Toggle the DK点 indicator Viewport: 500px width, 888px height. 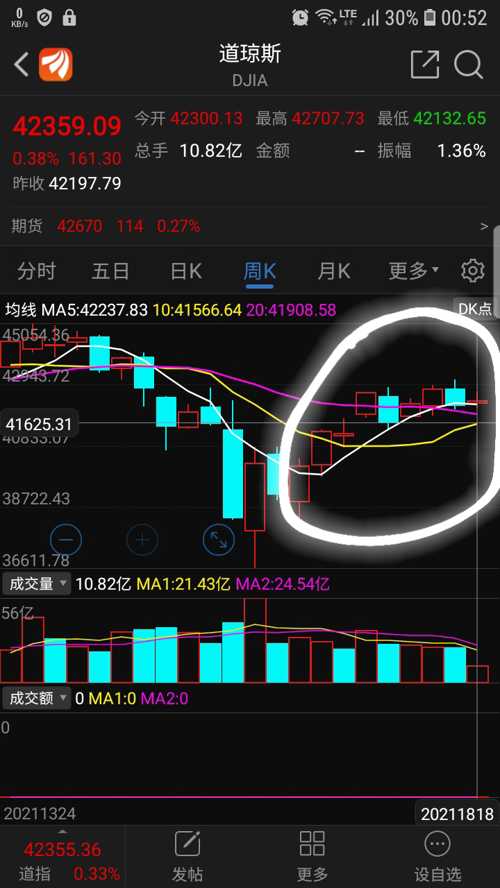(476, 309)
